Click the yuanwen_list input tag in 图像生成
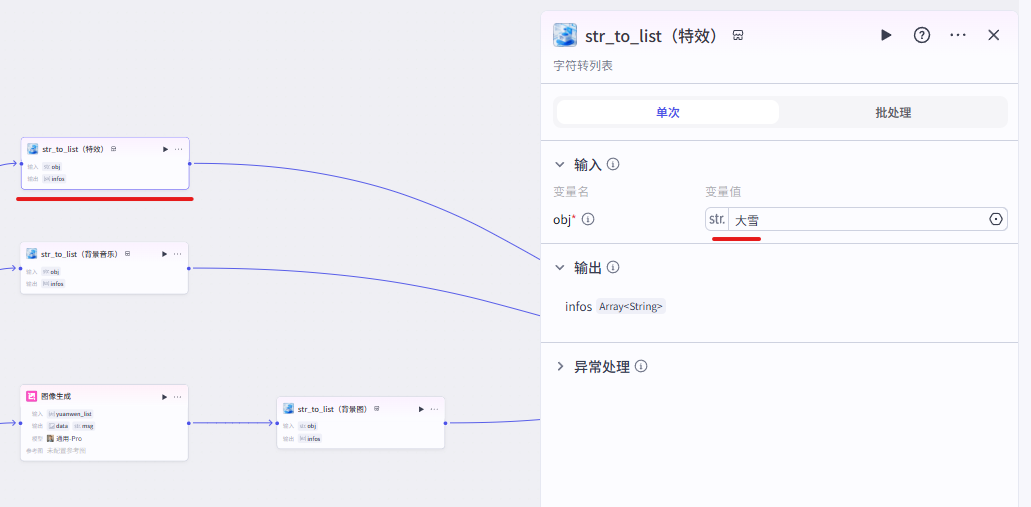This screenshot has height=507, width=1031. point(70,414)
